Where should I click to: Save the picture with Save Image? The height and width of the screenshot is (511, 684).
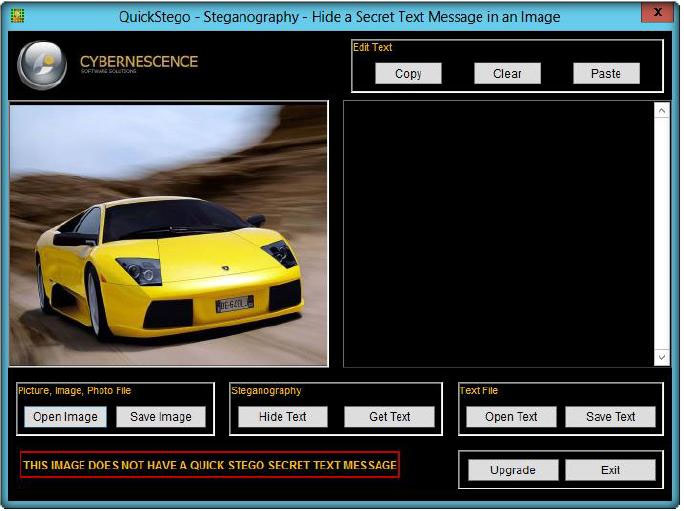(x=161, y=417)
